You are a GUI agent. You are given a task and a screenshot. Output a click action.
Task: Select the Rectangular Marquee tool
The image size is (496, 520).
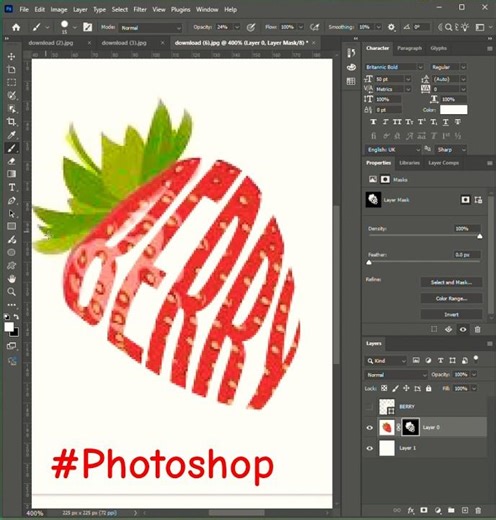(11, 82)
